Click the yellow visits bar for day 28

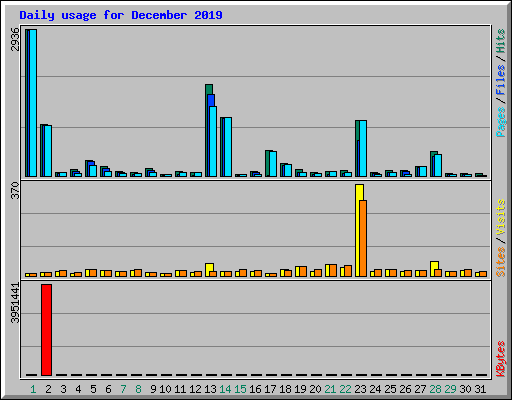click(434, 266)
